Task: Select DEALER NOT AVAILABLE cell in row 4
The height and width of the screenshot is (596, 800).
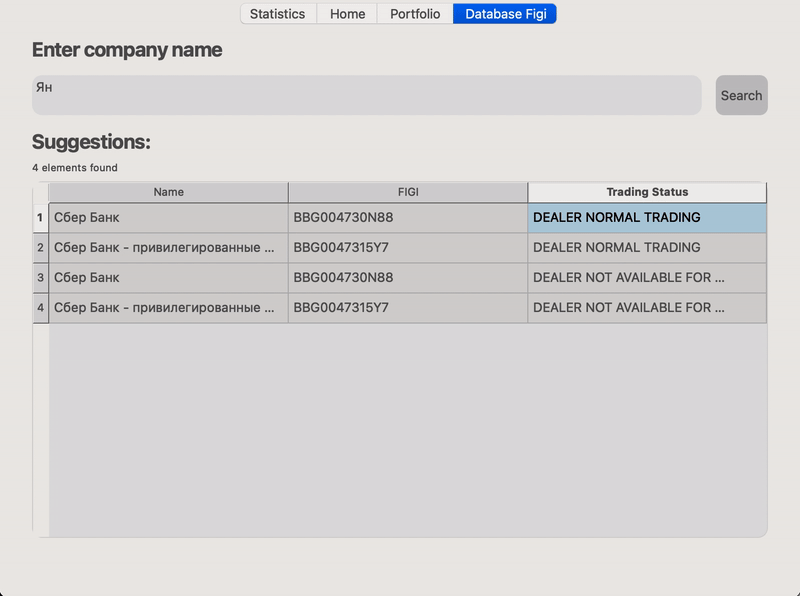Action: click(x=647, y=308)
